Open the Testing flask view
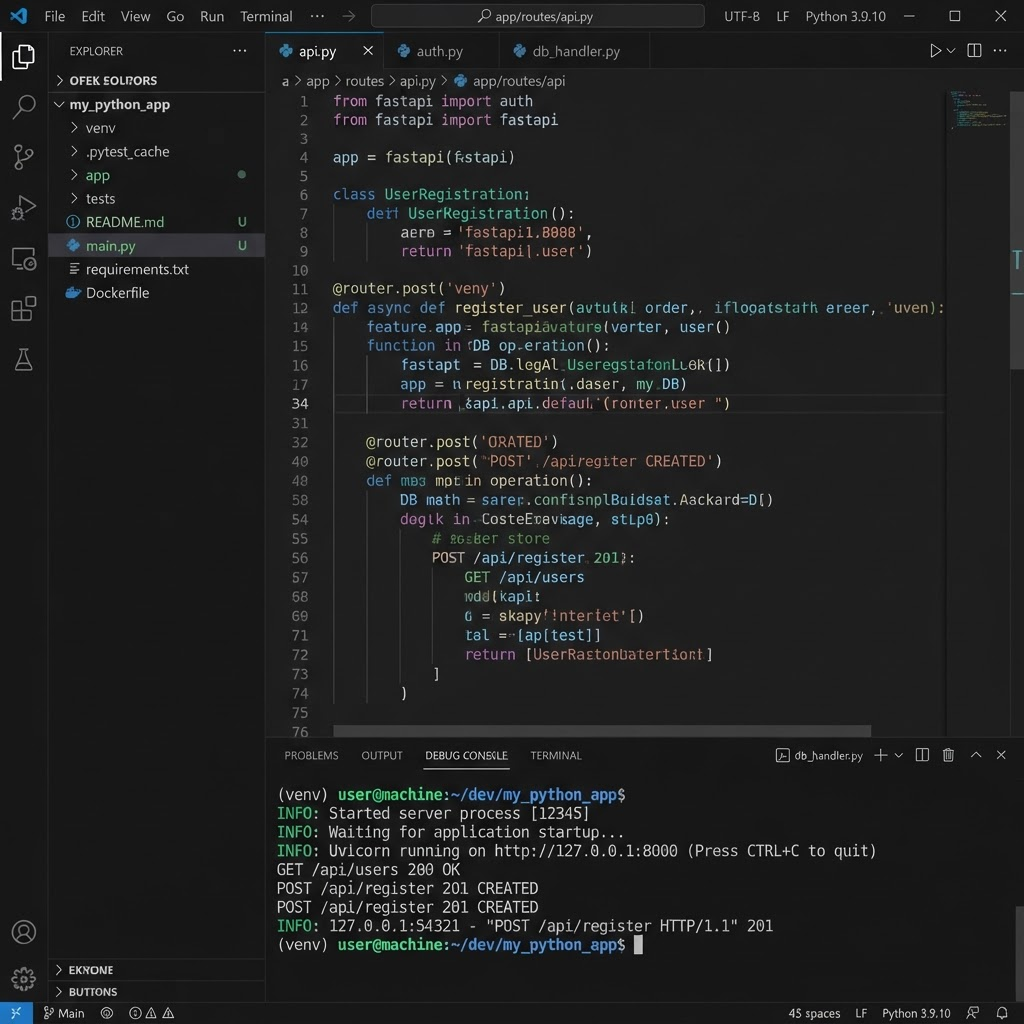 coord(24,359)
